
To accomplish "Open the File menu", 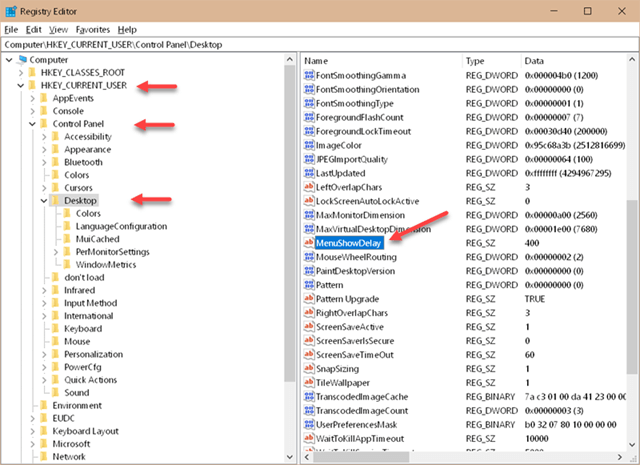I will click(11, 29).
